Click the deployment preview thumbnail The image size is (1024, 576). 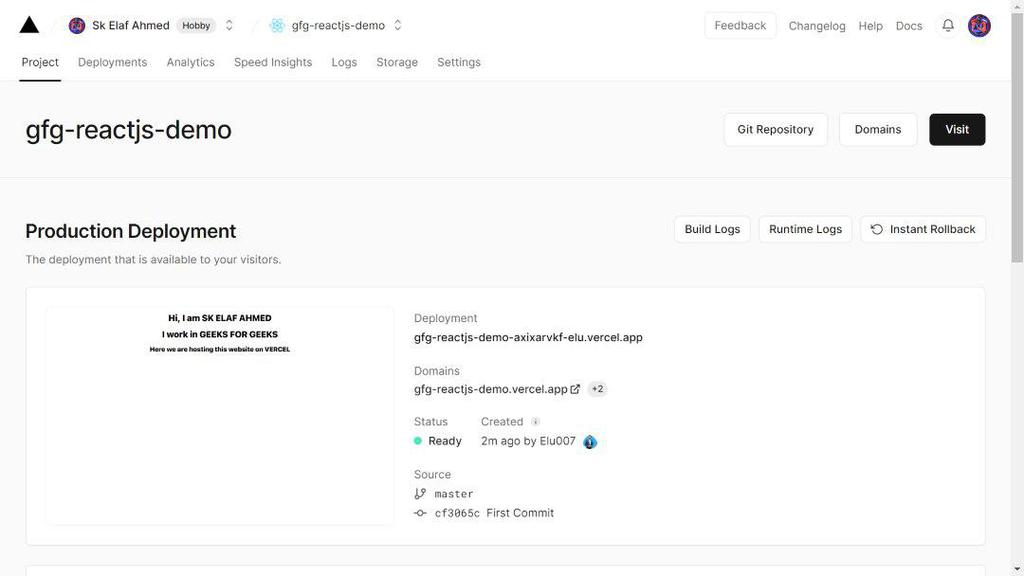(x=220, y=415)
